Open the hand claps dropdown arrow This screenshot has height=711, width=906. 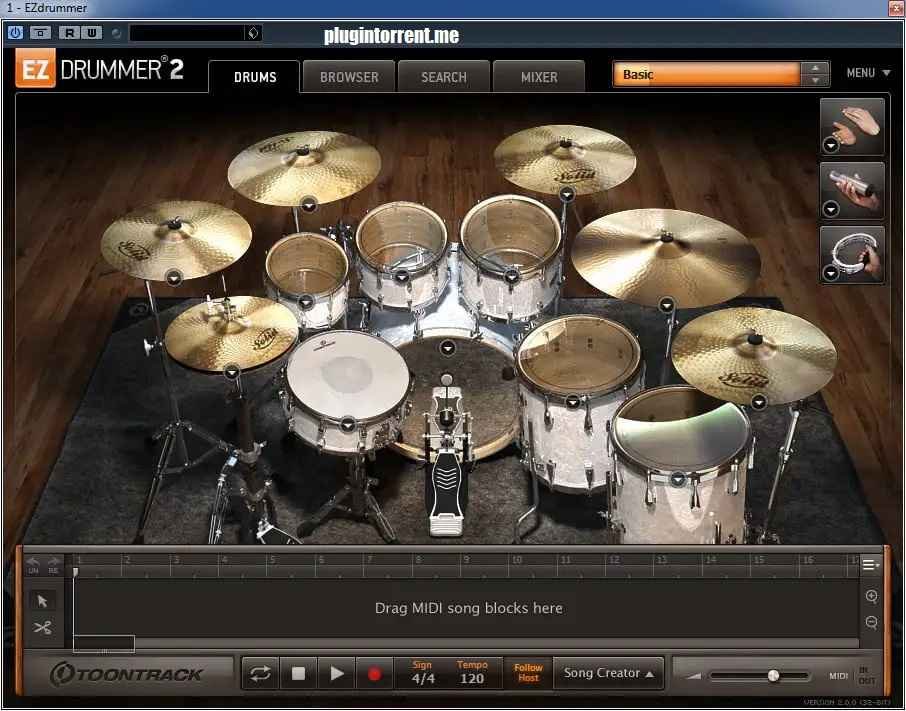(831, 145)
